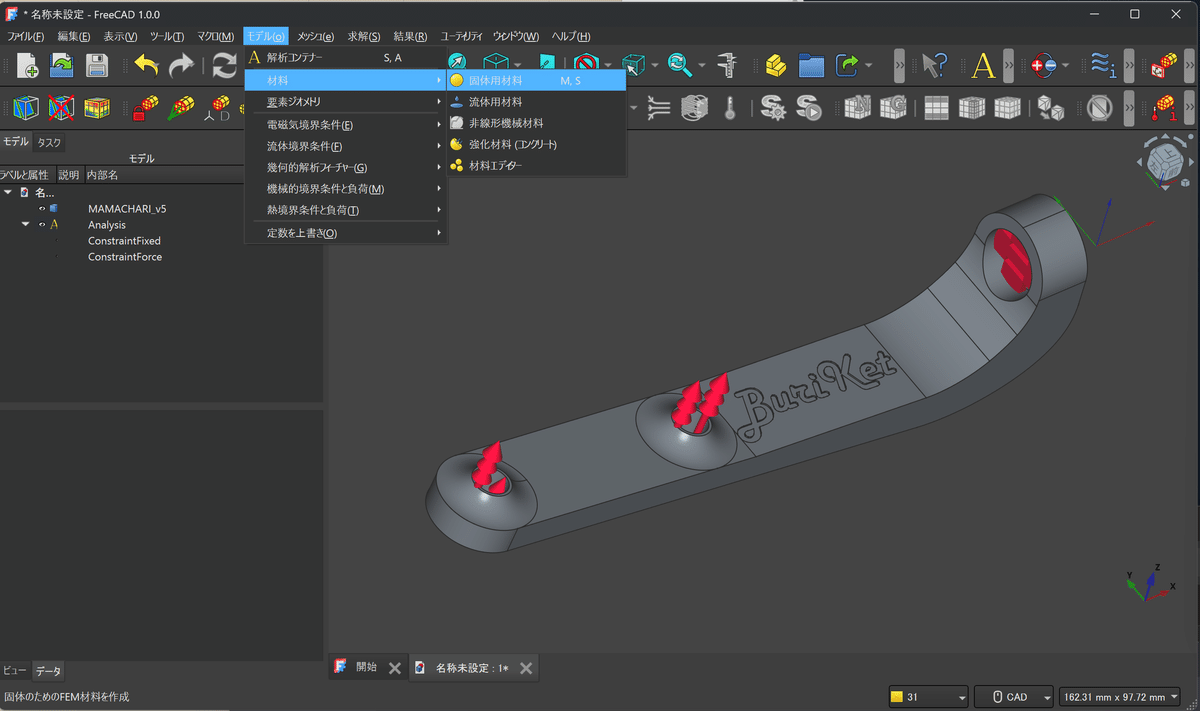
Task: Select ConstraintForce in the tree
Action: (x=125, y=257)
